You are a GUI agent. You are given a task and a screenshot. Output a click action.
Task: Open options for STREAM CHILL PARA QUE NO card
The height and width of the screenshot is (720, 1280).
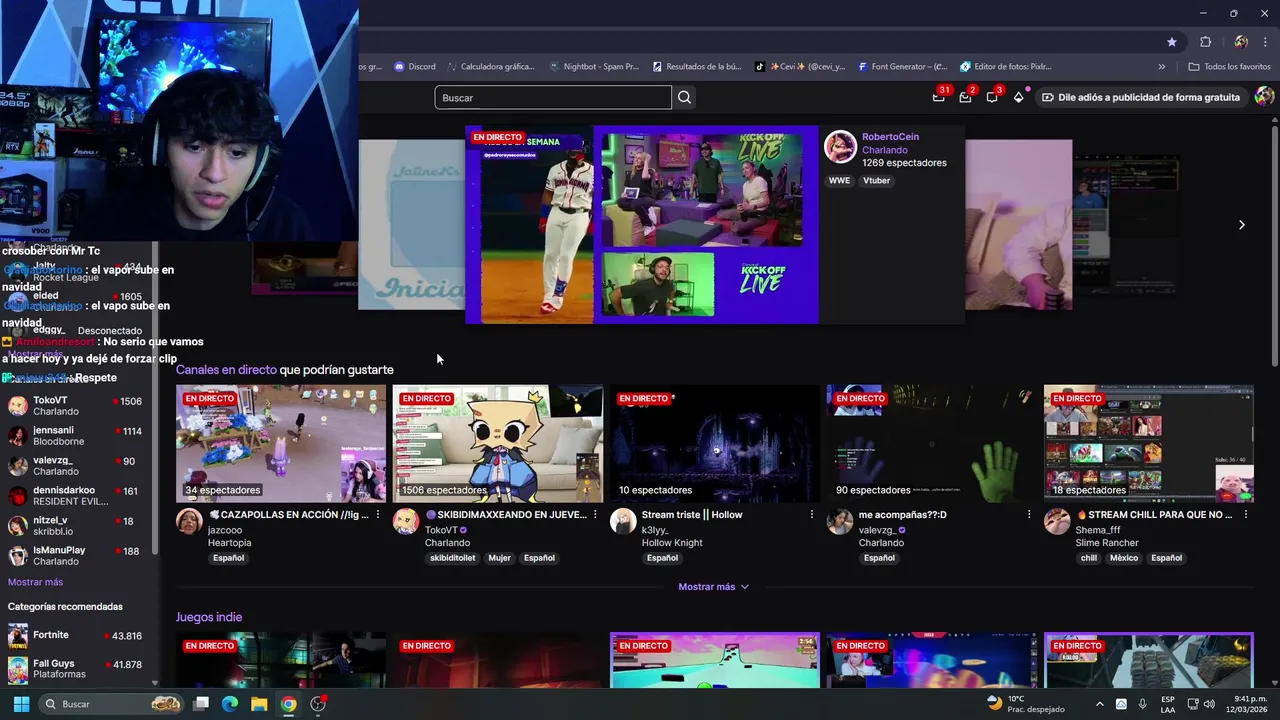[1245, 515]
